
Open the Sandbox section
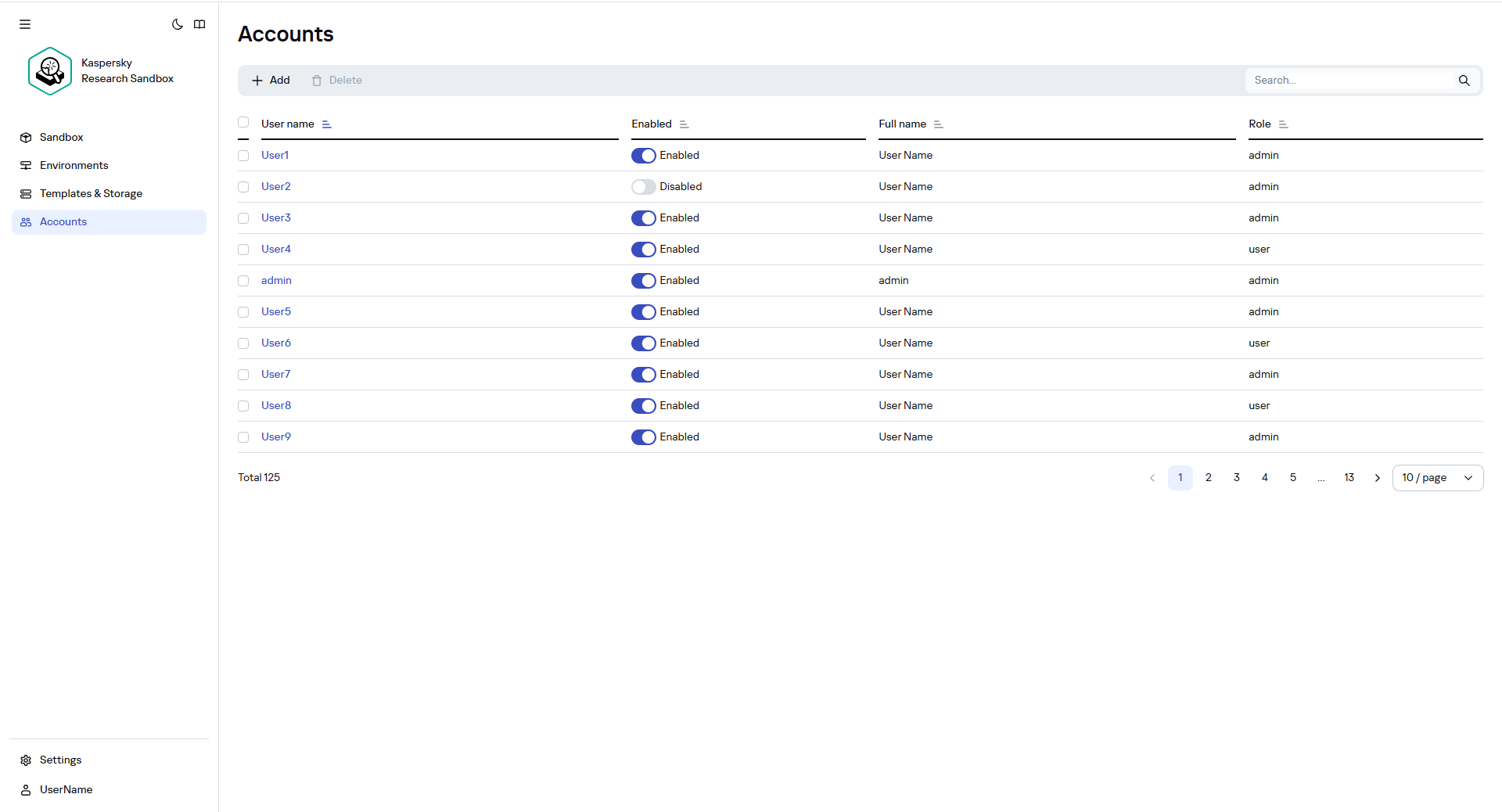pyautogui.click(x=61, y=137)
